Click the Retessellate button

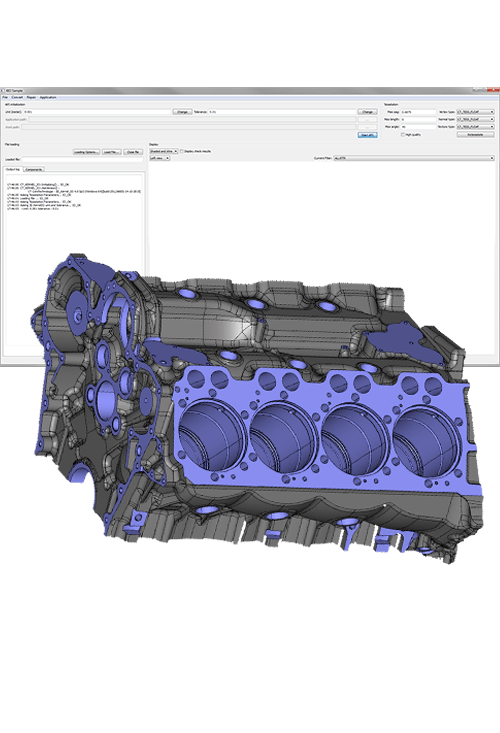click(x=475, y=135)
